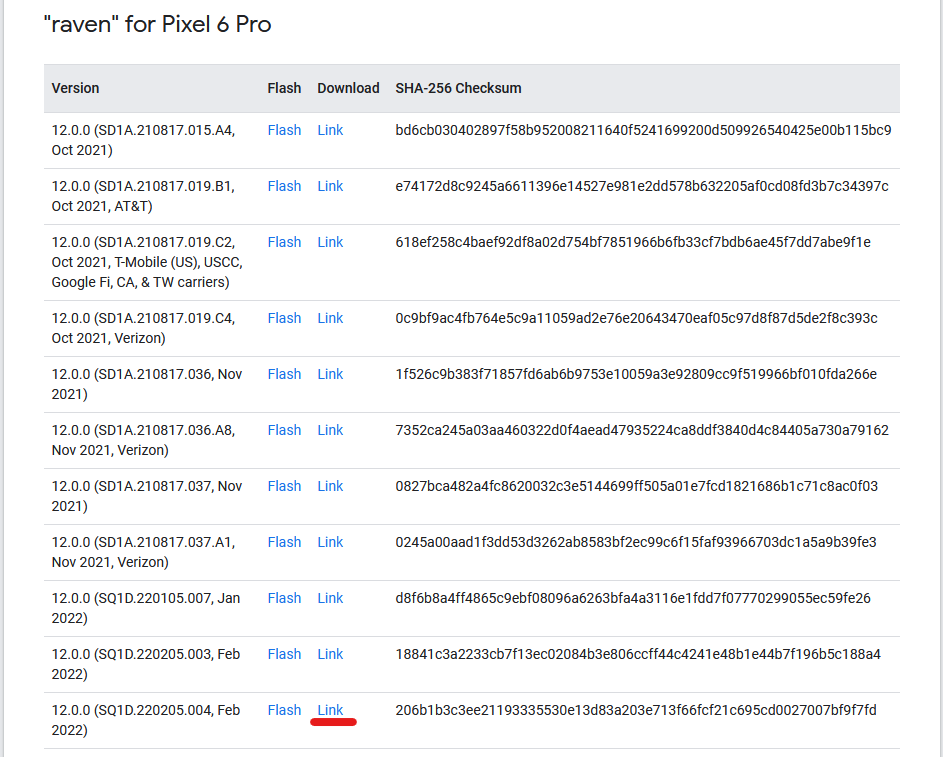Select version text SD1A.210817.019.C2 T-Mobile carriers

pyautogui.click(x=147, y=262)
